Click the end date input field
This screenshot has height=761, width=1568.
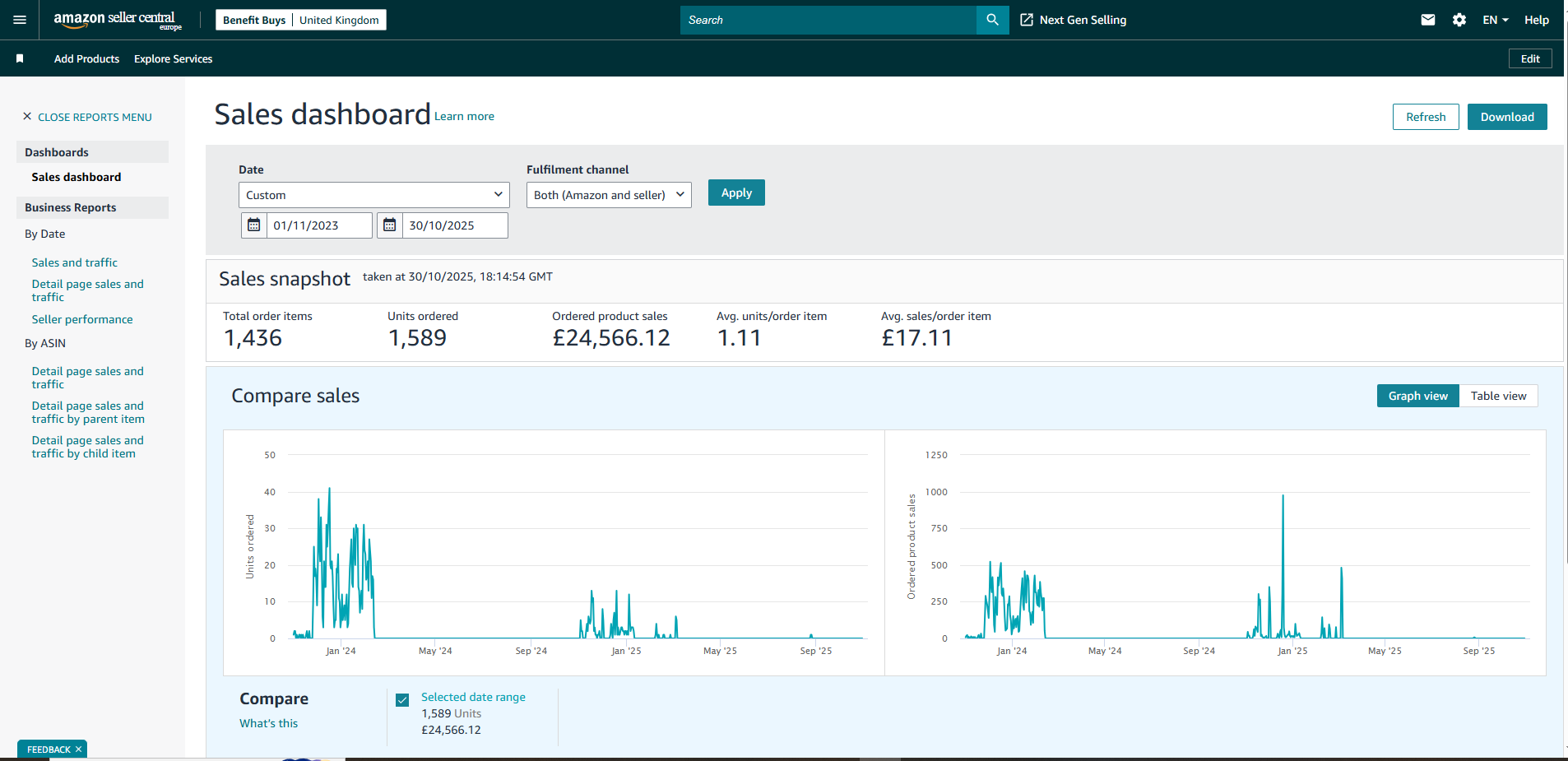pos(454,225)
